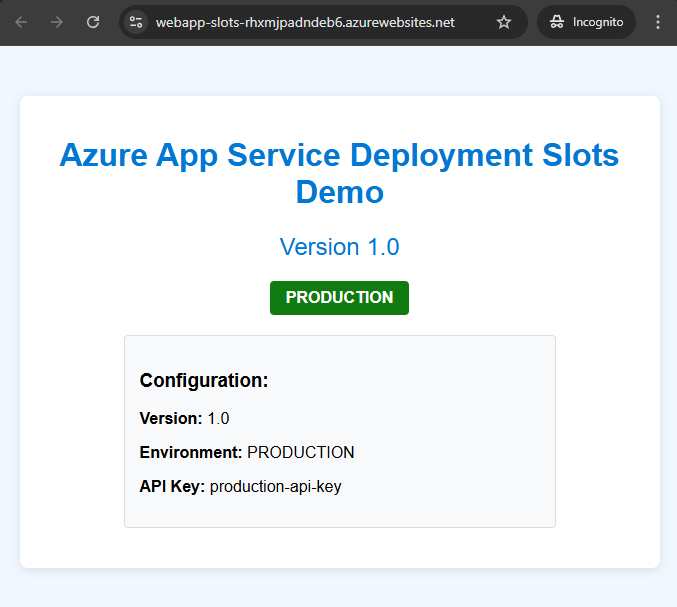677x607 pixels.
Task: Reload the current page
Action: coord(93,22)
